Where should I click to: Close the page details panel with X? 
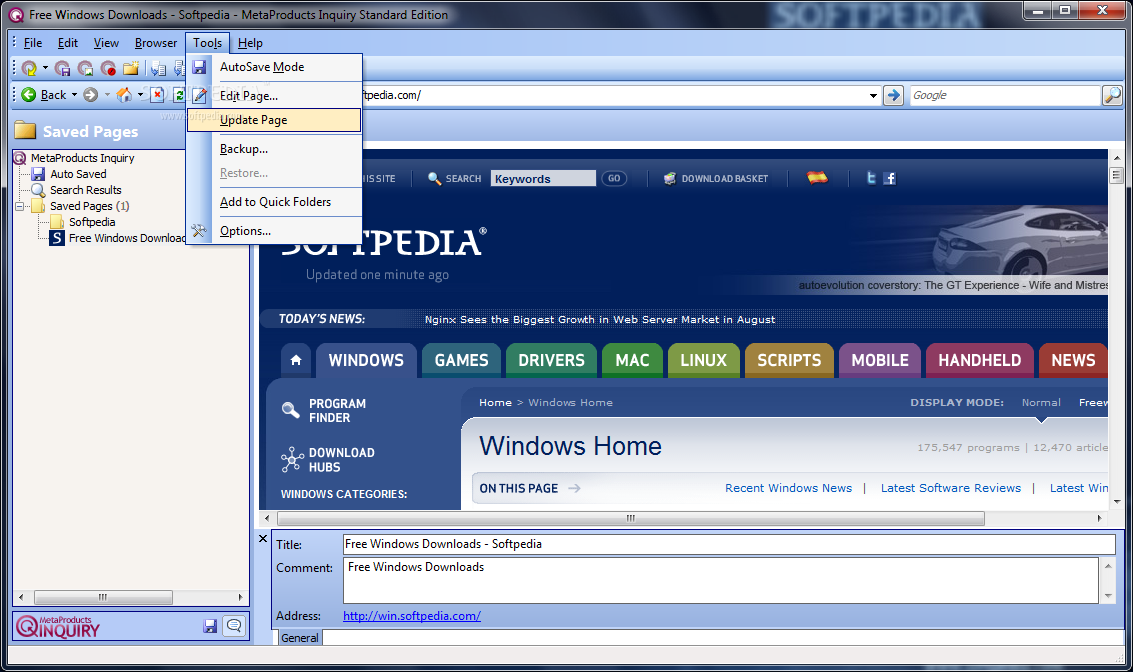point(263,539)
